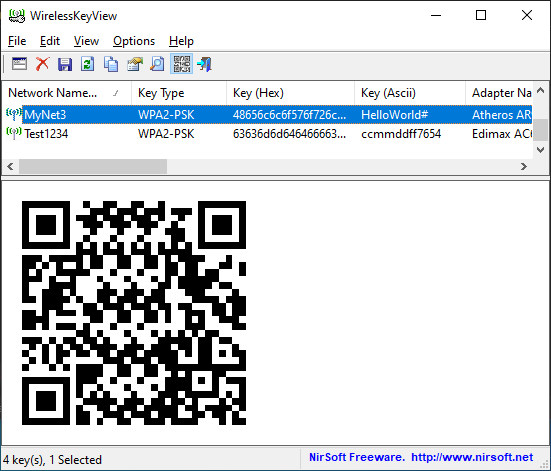Open the nirsoft.net link in status bar
Viewport: 551px width, 471px height.
472,457
